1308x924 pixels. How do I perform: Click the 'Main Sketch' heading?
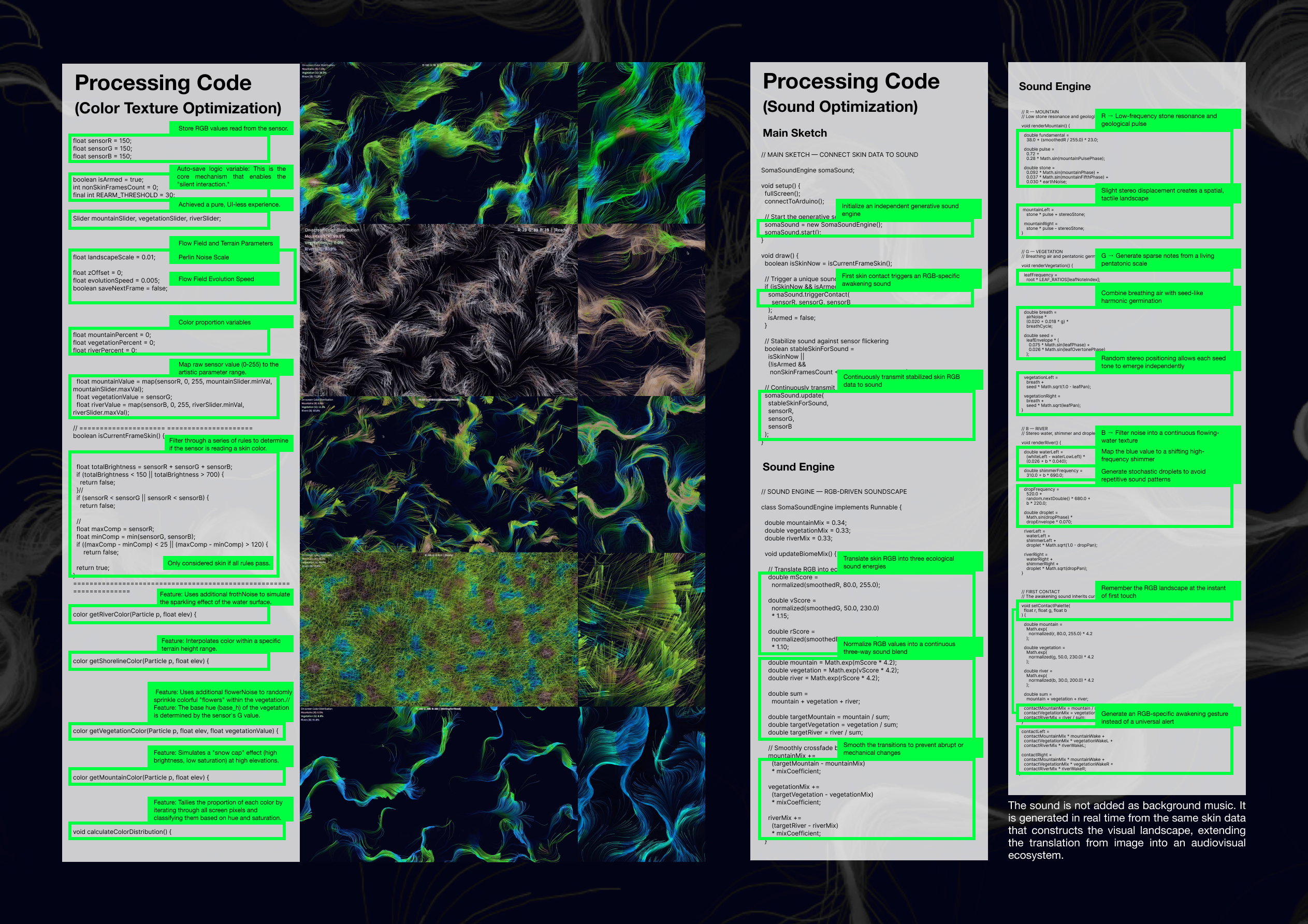point(795,133)
